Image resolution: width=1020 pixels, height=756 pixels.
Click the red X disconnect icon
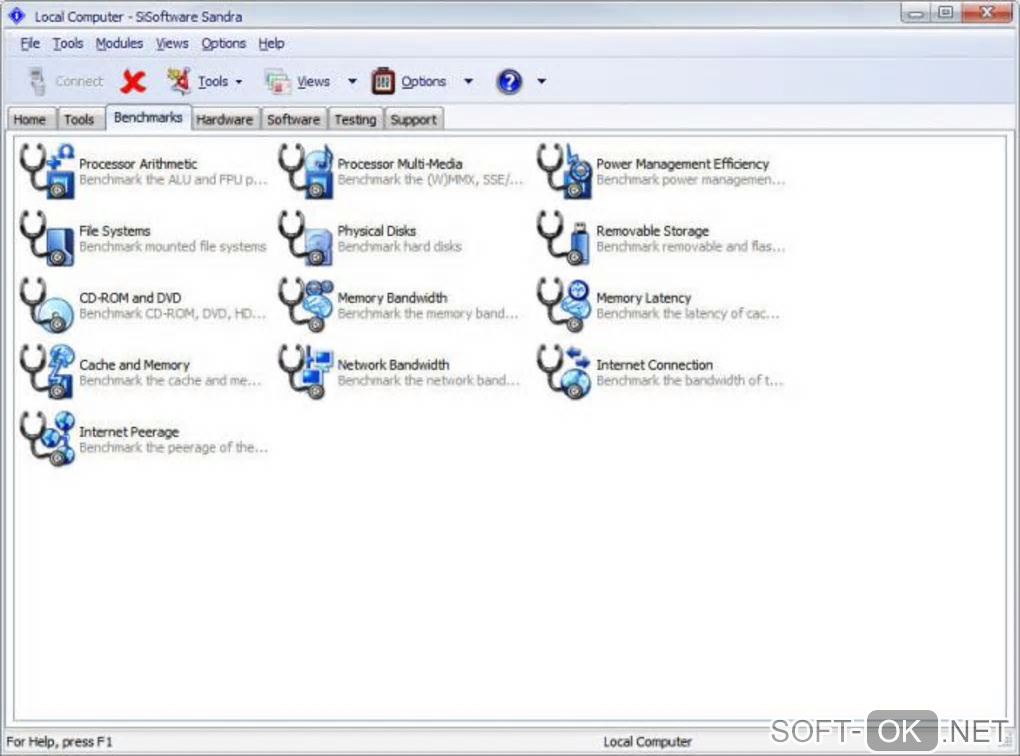[133, 82]
